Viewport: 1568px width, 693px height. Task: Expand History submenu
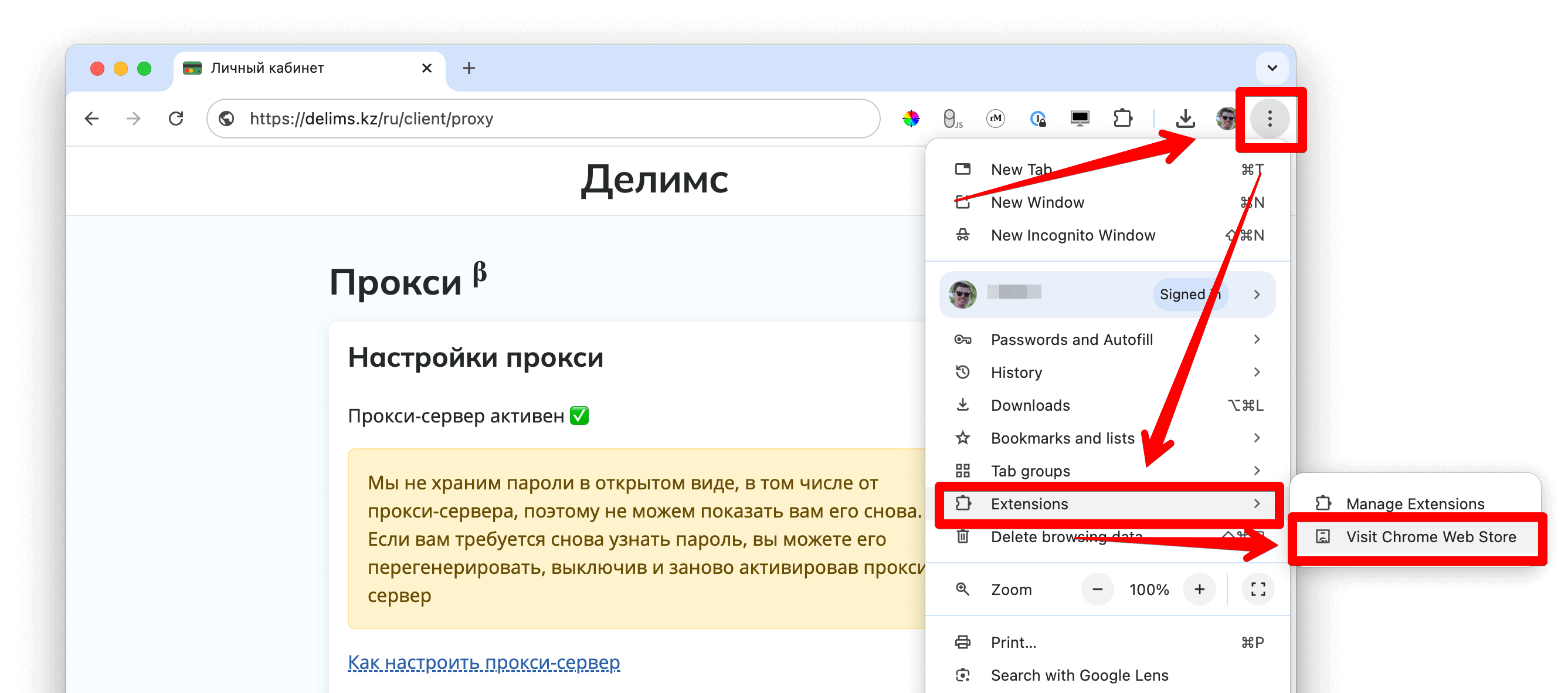pyautogui.click(x=1107, y=372)
